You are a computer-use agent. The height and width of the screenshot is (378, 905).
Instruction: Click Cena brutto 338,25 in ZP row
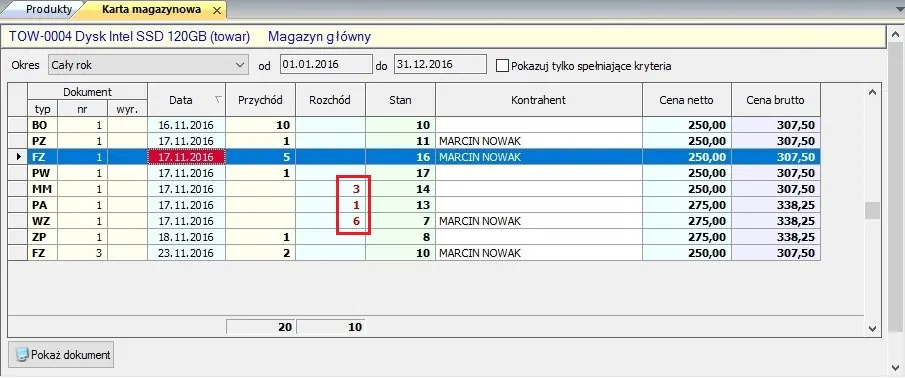point(795,237)
